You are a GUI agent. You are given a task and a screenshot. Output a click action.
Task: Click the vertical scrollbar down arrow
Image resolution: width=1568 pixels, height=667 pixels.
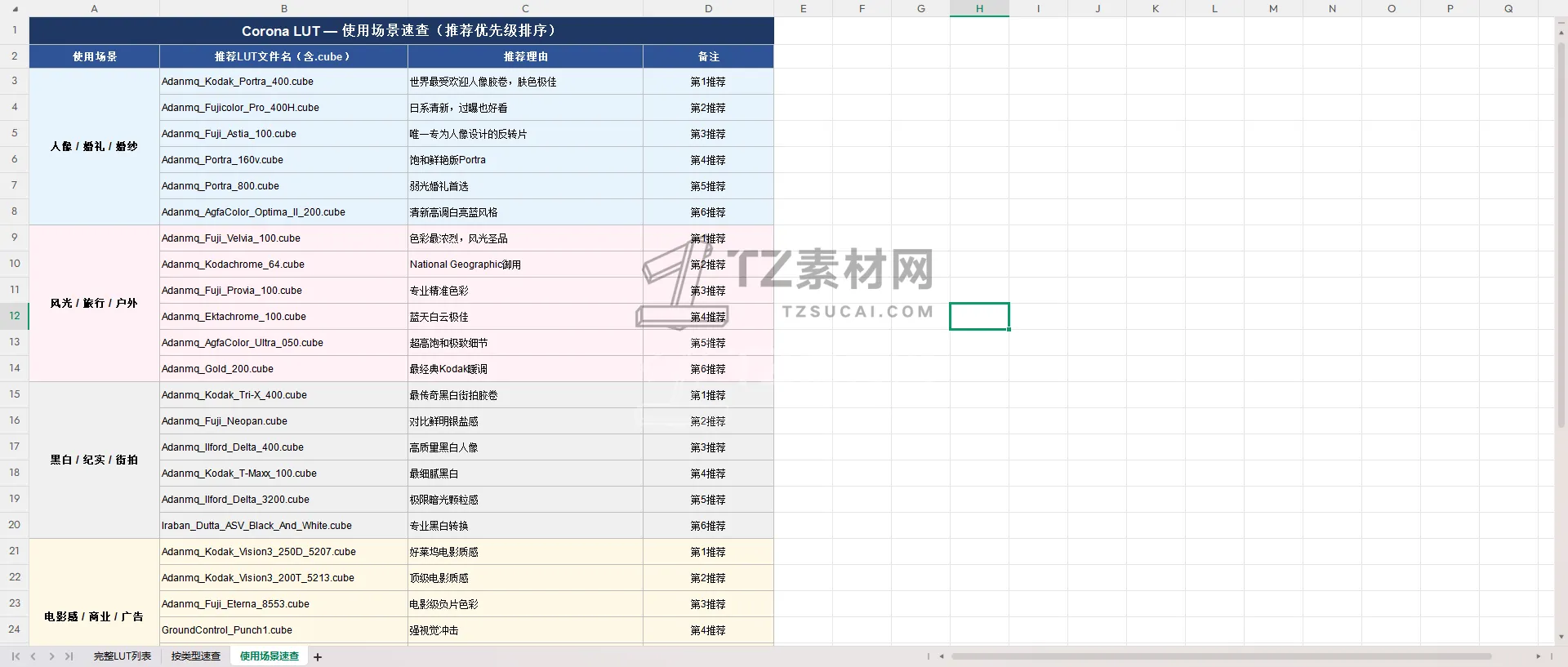pos(1561,637)
